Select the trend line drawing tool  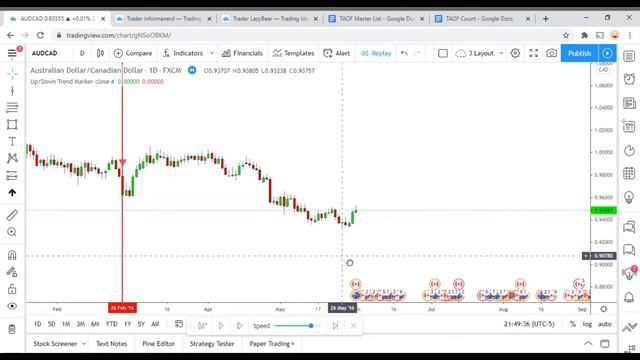(12, 91)
